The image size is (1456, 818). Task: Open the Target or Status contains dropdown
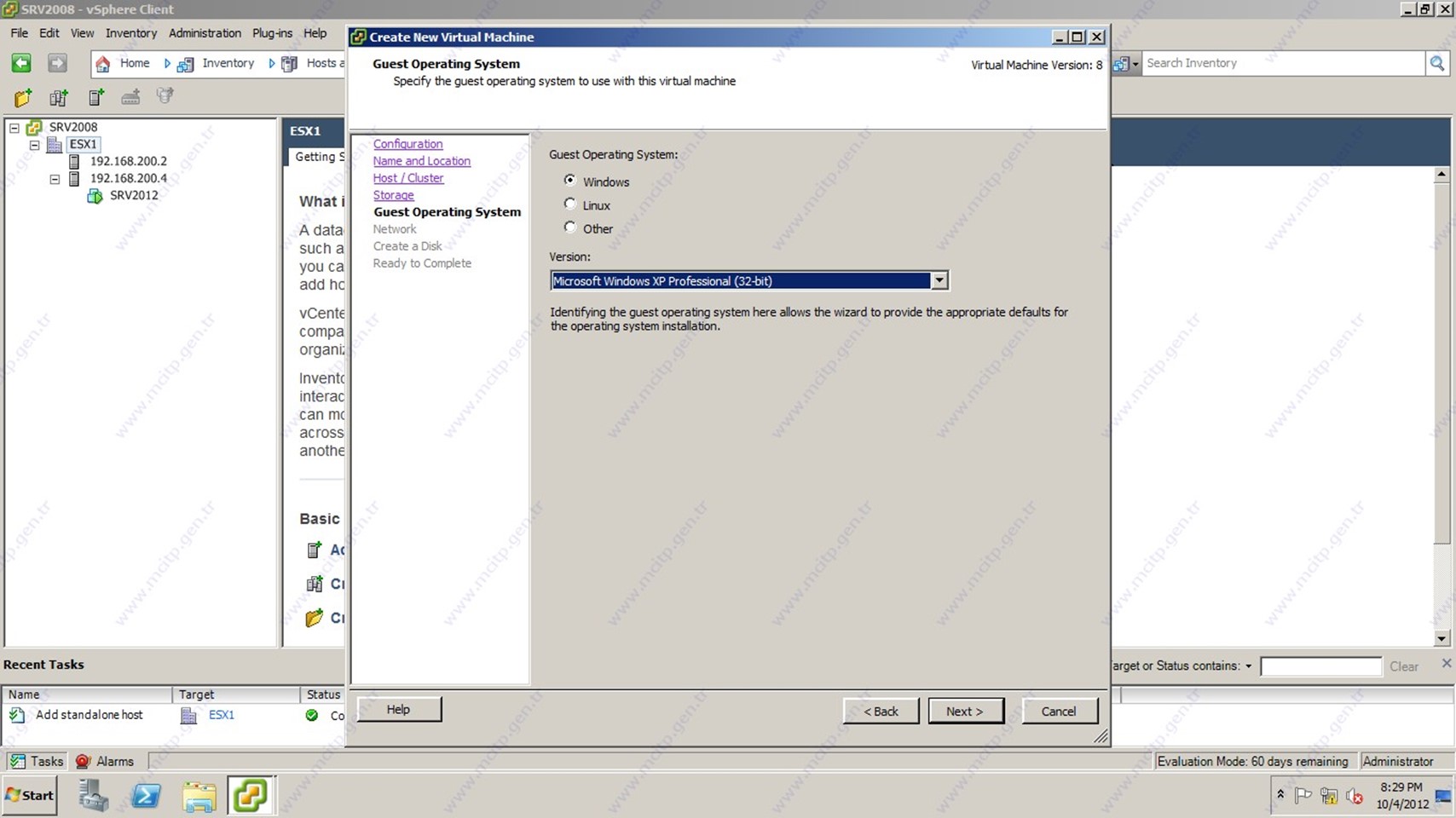[1248, 666]
